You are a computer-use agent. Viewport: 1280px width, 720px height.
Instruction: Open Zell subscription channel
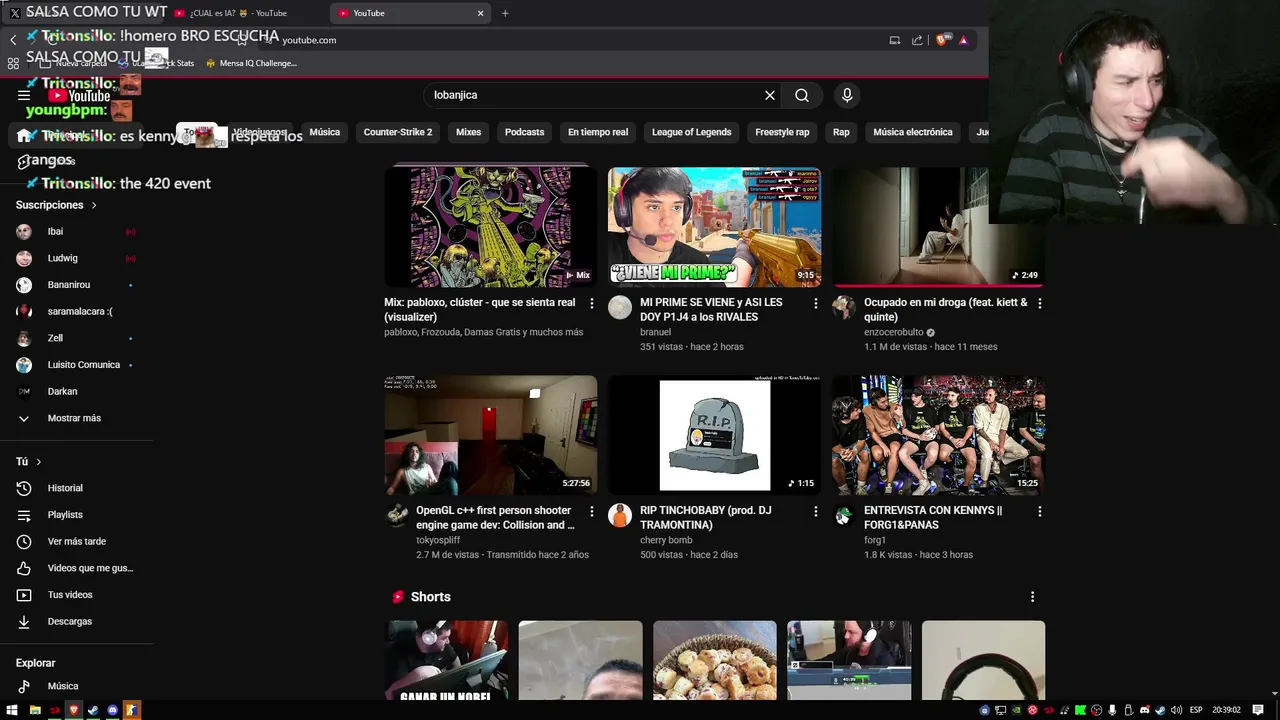tap(78, 338)
